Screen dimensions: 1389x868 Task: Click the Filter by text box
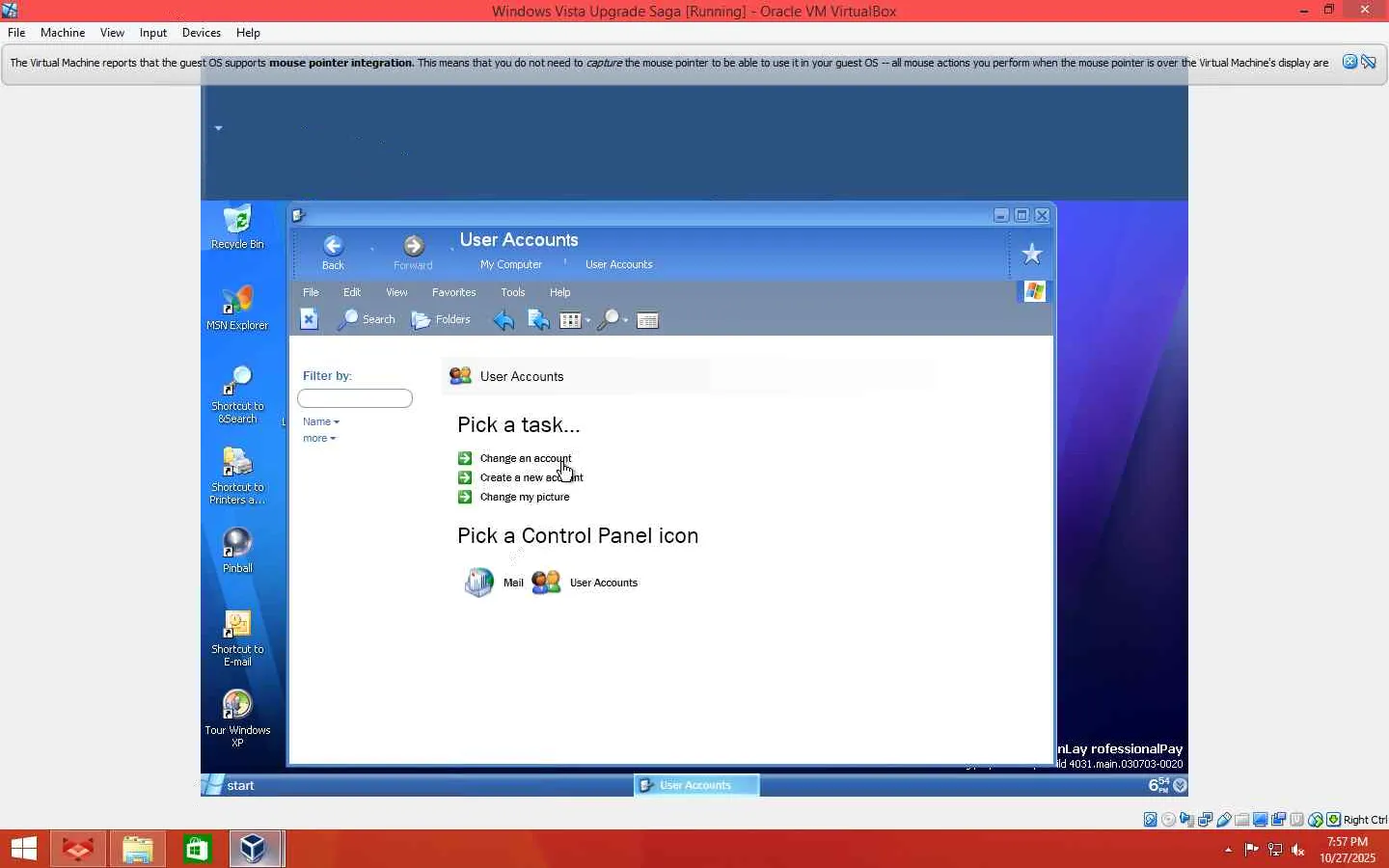pos(355,398)
